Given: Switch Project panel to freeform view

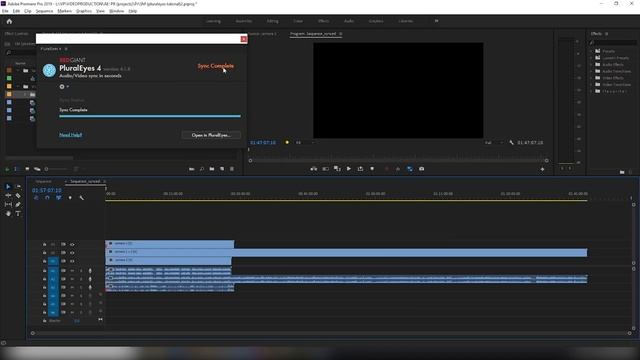Looking at the screenshot, I should [37, 169].
